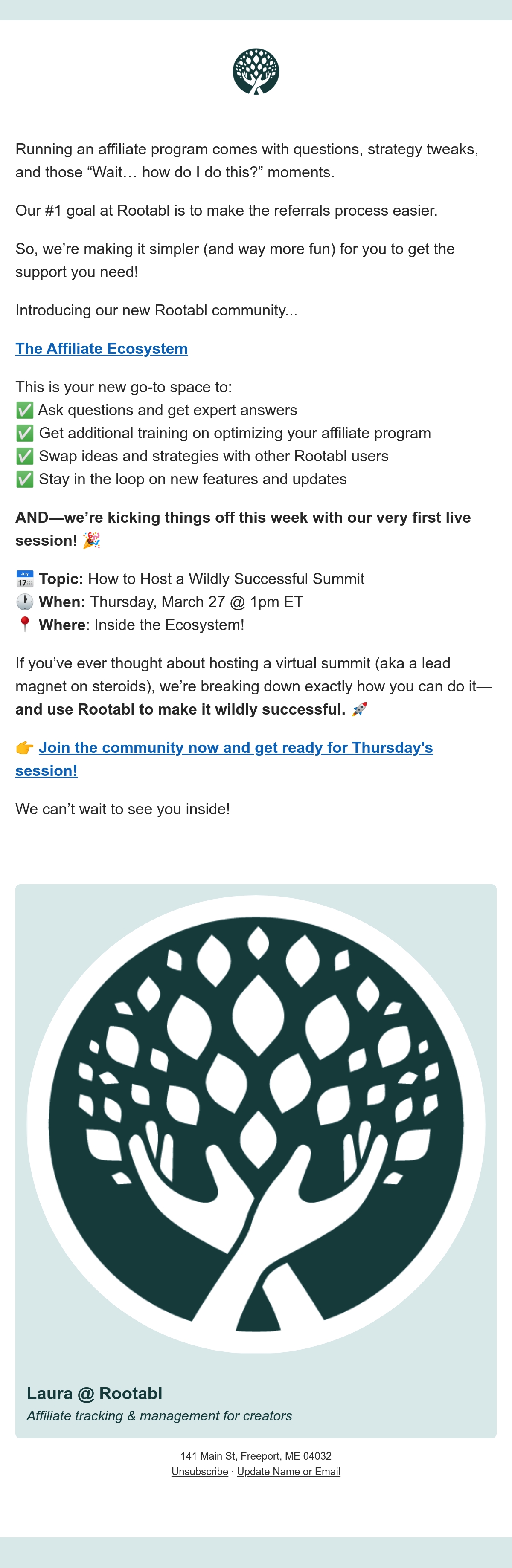The image size is (512, 1568).
Task: Click green checkmark beside Ask questions
Action: pos(24,410)
